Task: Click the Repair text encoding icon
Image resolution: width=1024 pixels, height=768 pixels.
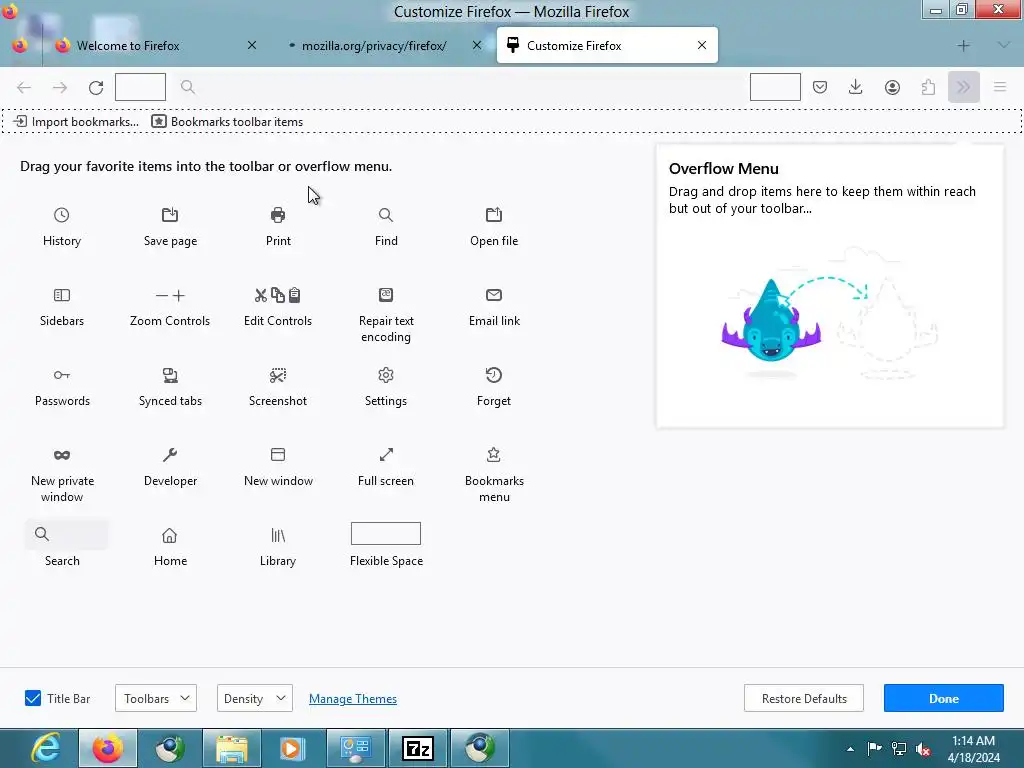Action: coord(386,295)
